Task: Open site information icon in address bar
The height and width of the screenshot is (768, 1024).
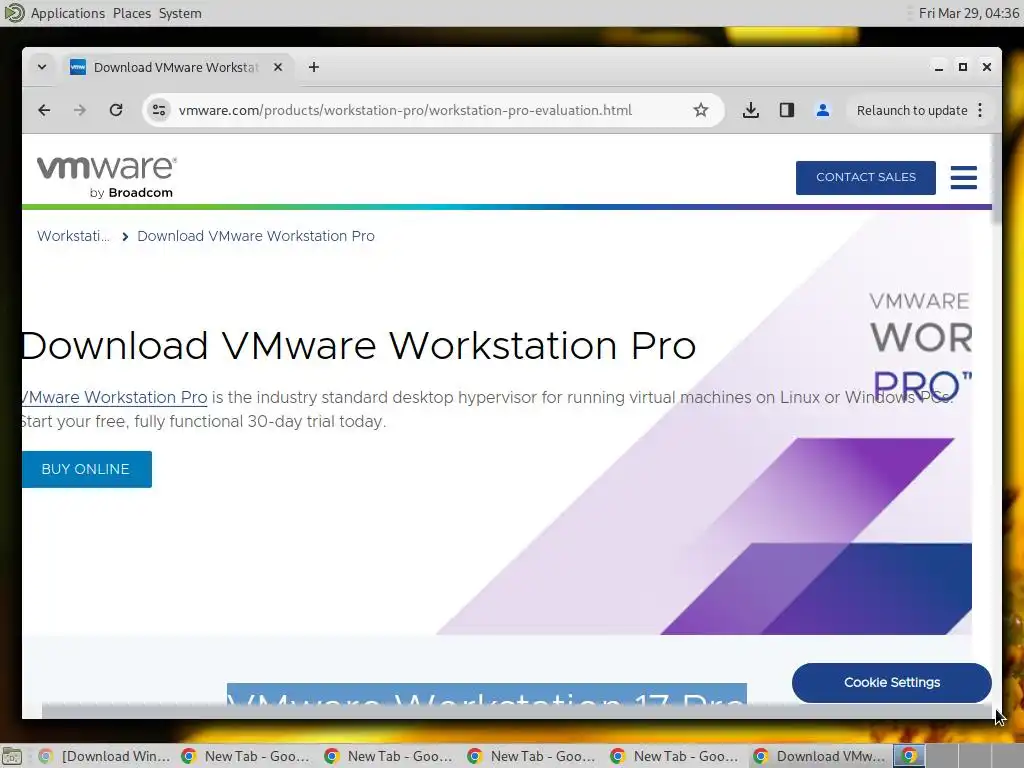Action: pyautogui.click(x=159, y=110)
